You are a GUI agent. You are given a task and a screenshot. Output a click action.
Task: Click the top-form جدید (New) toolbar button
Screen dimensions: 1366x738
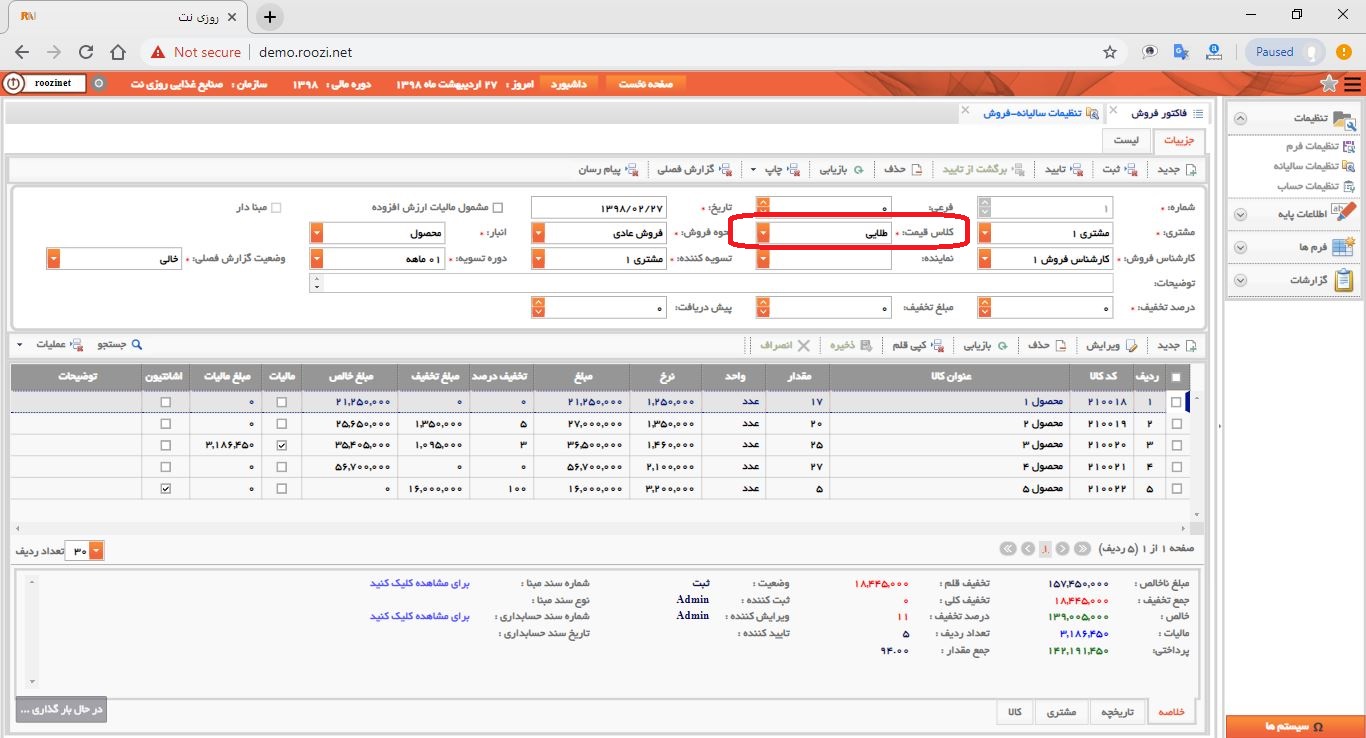click(x=1176, y=169)
